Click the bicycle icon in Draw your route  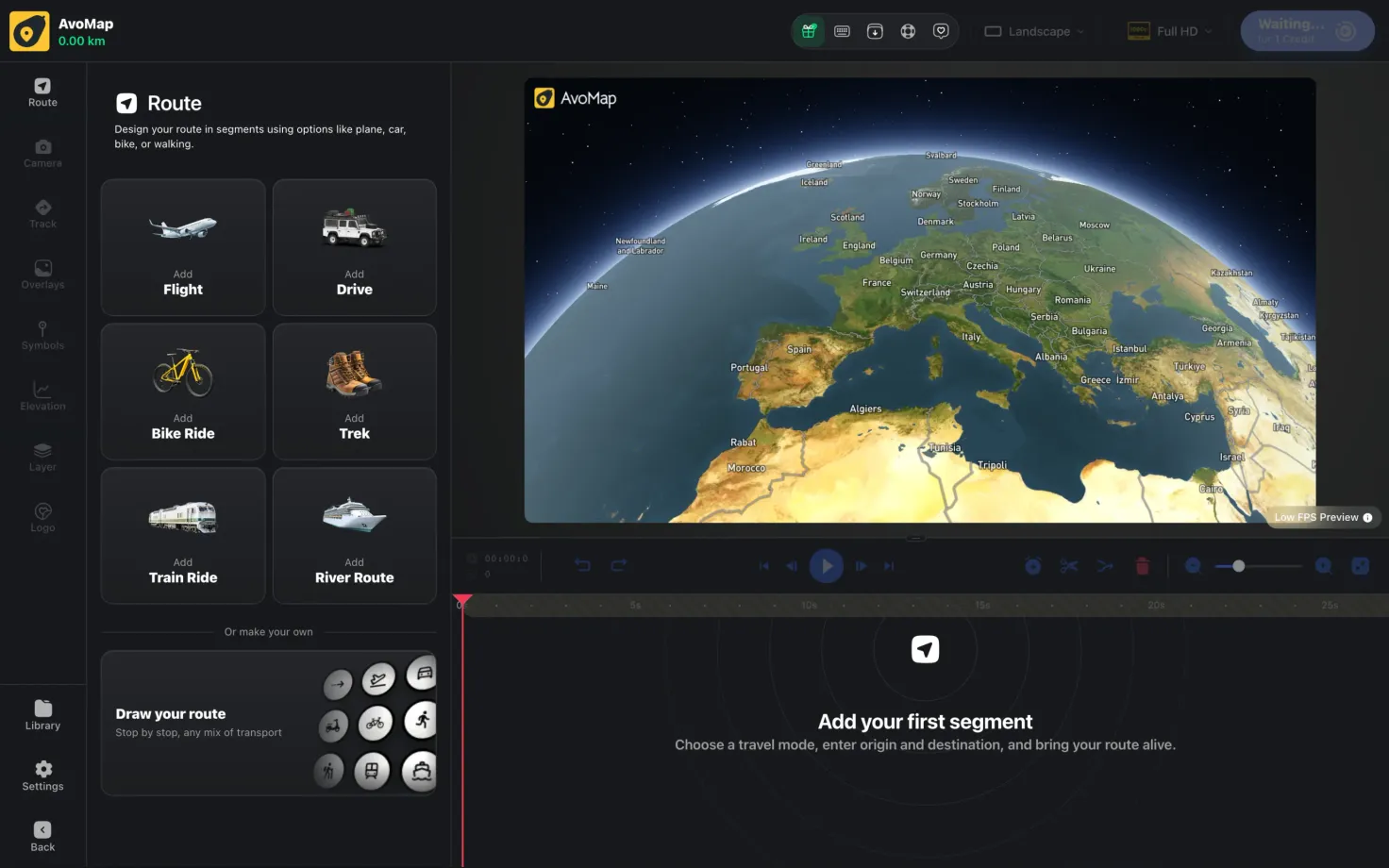pyautogui.click(x=376, y=724)
